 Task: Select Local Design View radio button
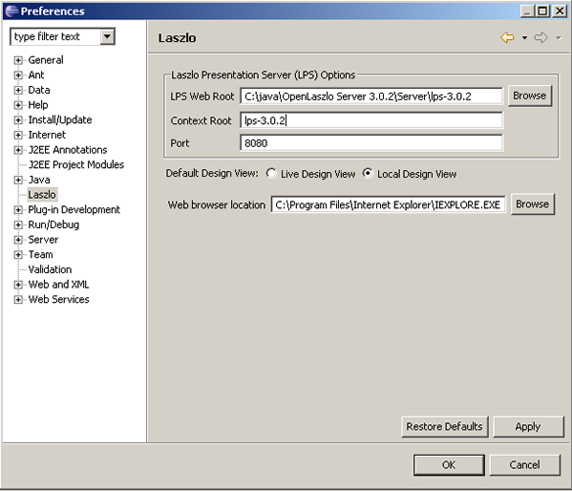(x=368, y=173)
